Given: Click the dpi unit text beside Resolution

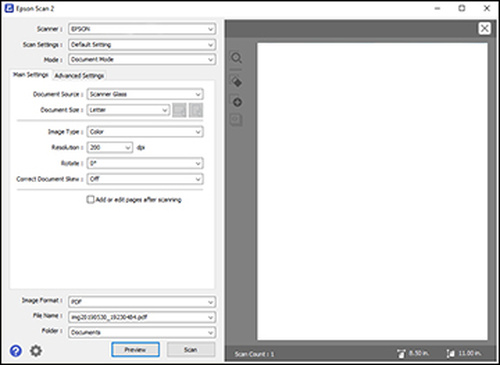Looking at the screenshot, I should pyautogui.click(x=140, y=148).
